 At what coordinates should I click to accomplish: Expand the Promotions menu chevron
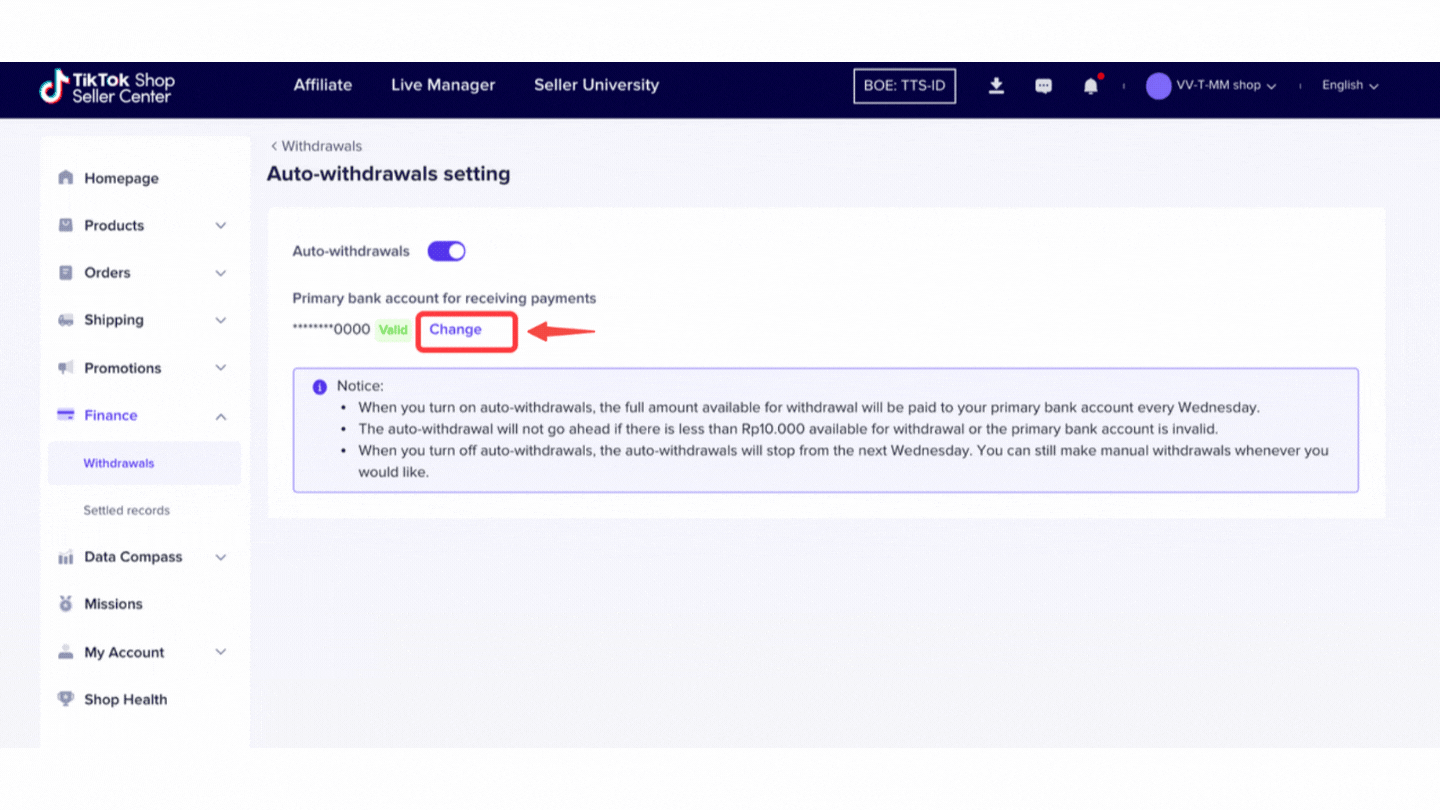(x=221, y=368)
